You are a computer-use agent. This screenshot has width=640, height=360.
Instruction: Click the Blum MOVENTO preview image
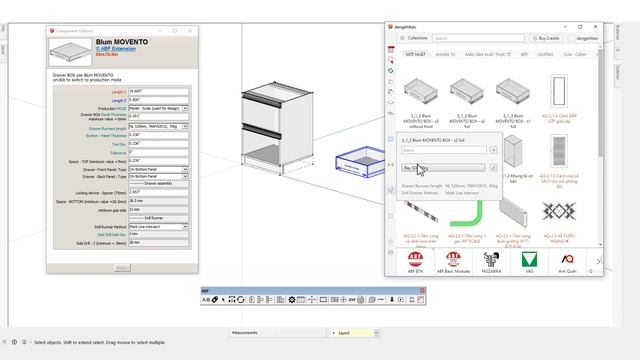click(70, 52)
